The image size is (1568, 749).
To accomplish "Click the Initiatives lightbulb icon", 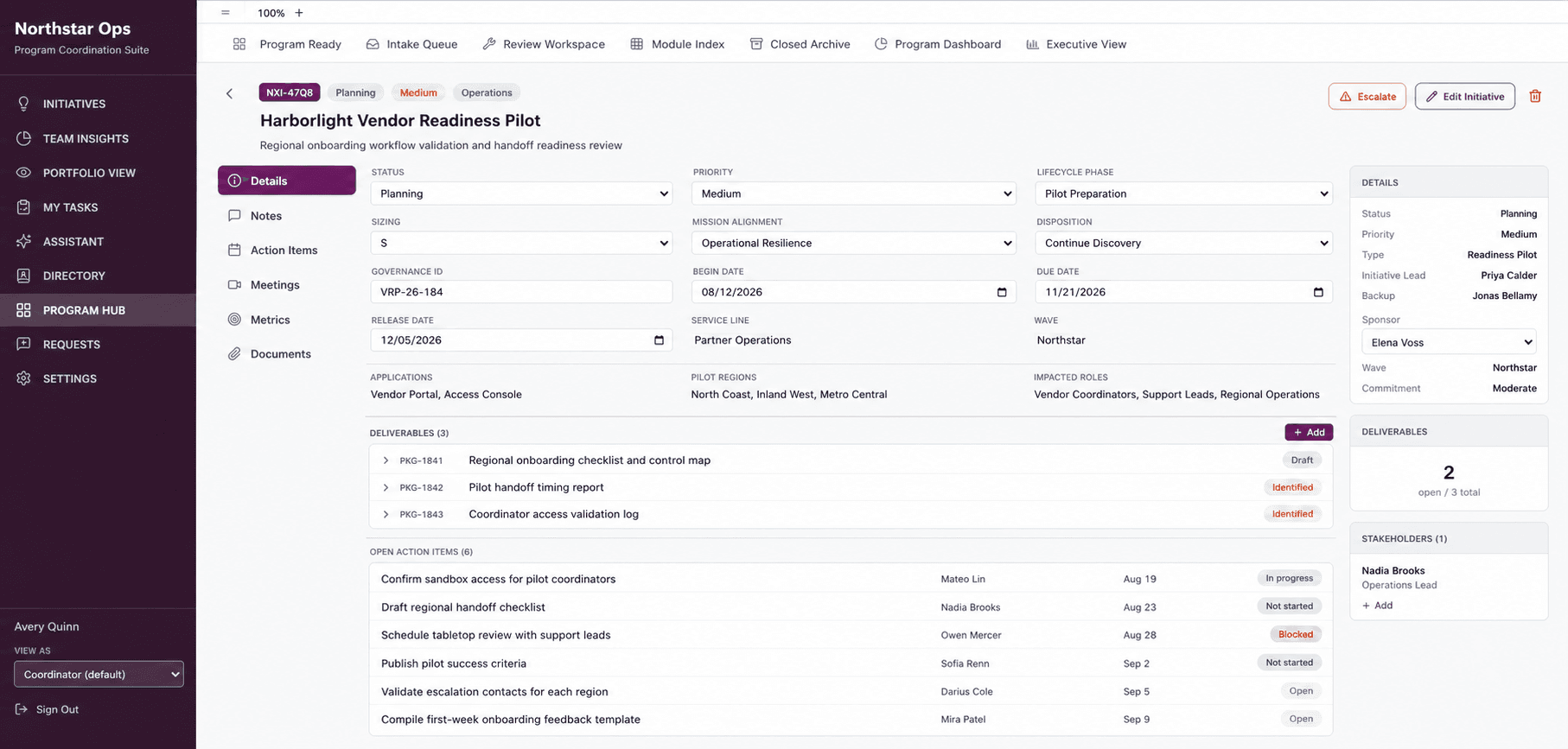I will click(23, 104).
